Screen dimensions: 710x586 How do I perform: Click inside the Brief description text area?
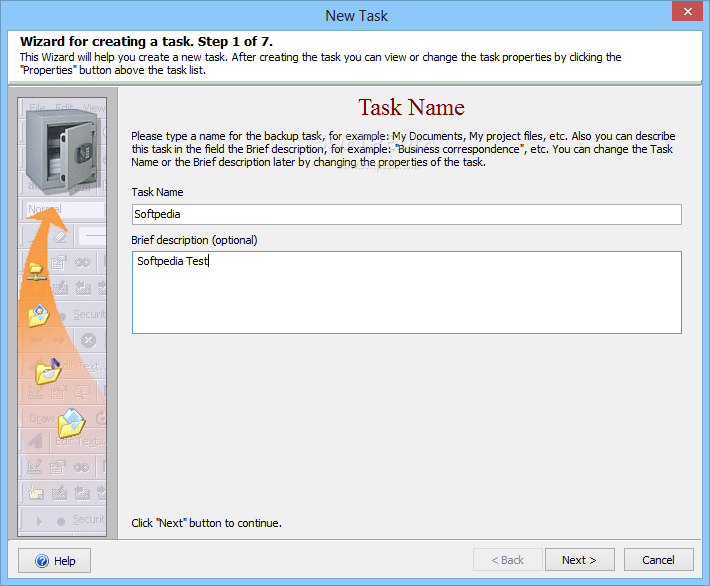(407, 293)
